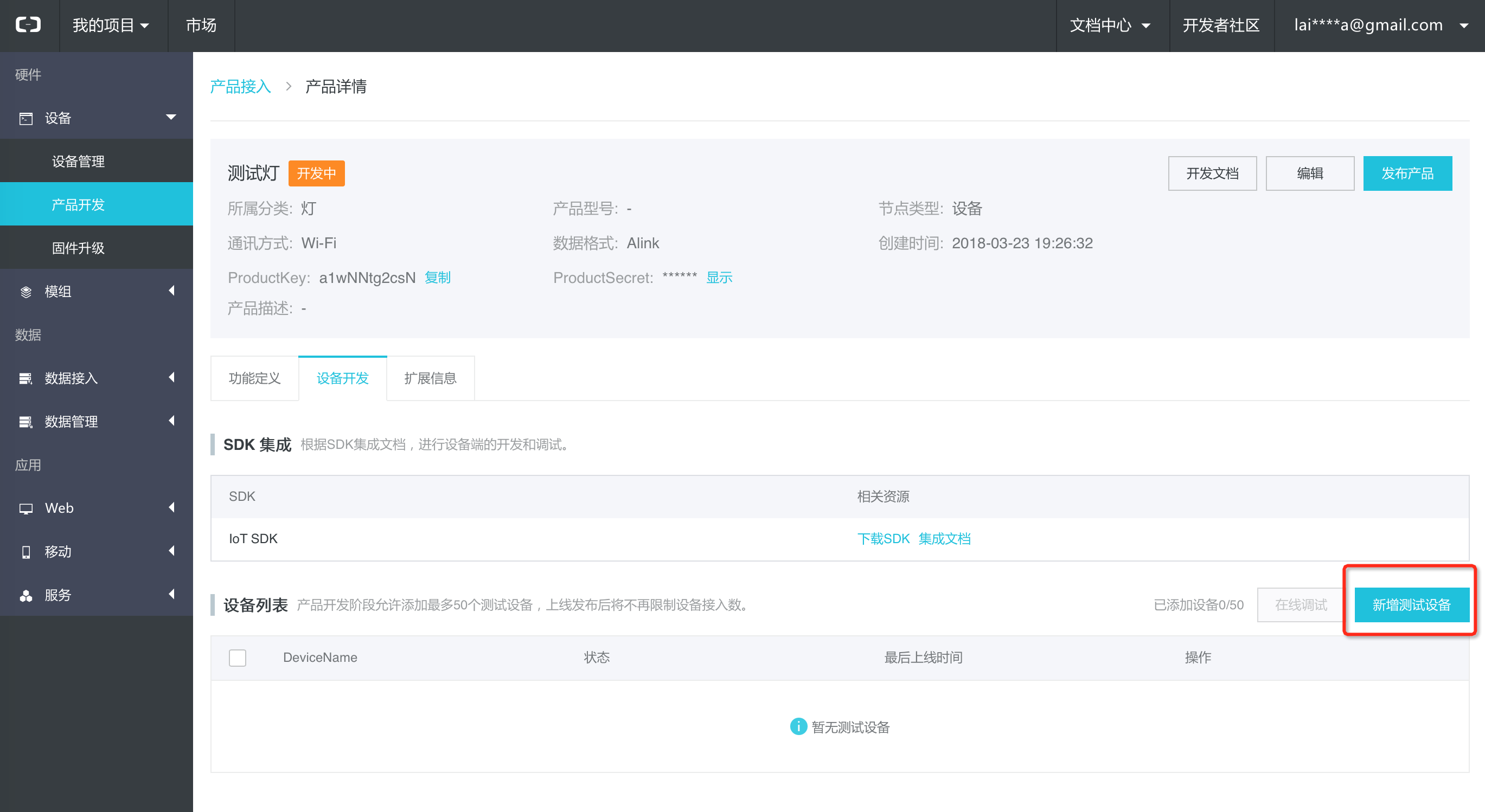The height and width of the screenshot is (812, 1485).
Task: Click the 设备 sidebar icon
Action: click(26, 118)
